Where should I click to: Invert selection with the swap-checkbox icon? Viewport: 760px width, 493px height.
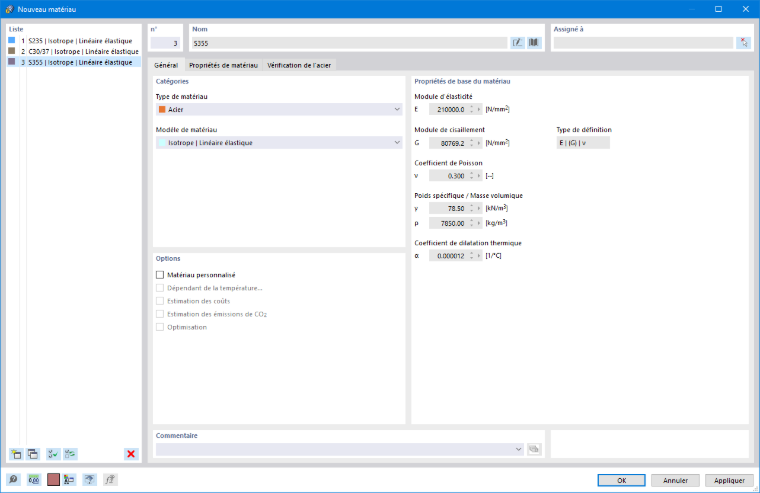point(70,454)
